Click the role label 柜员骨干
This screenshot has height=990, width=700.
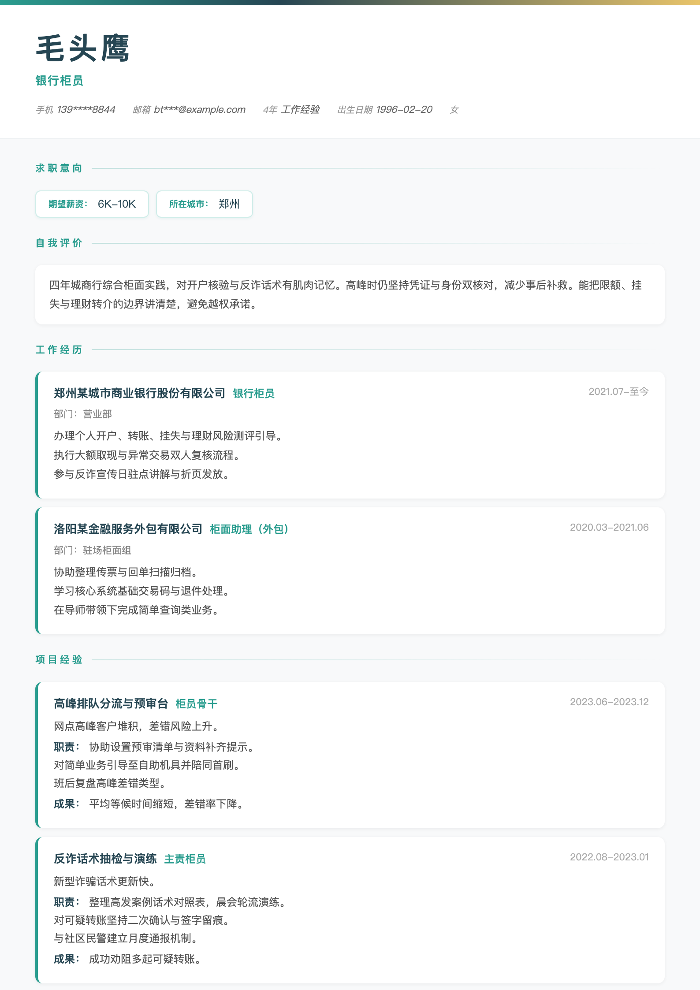196,703
